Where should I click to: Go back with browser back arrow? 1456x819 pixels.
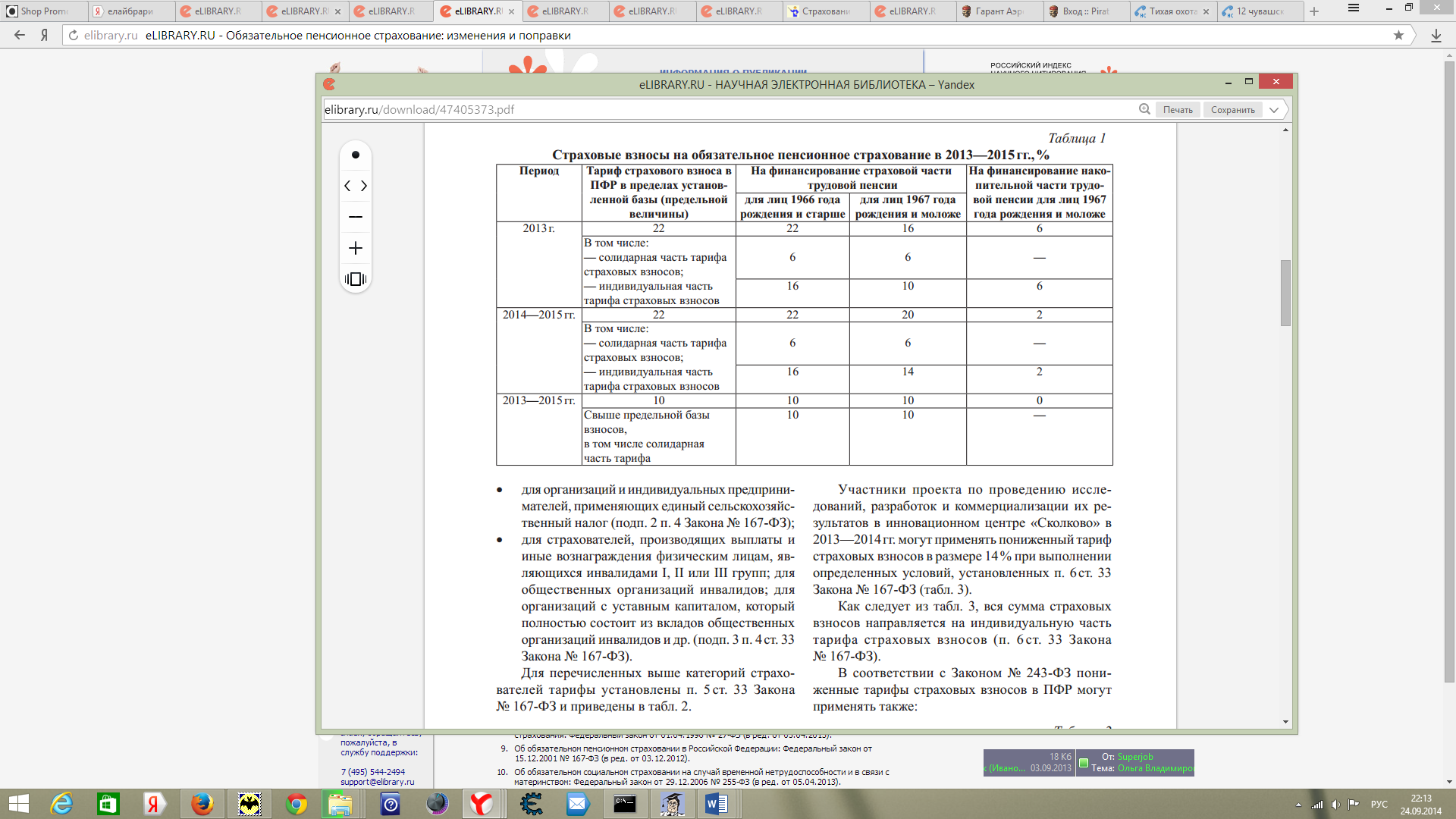(20, 35)
